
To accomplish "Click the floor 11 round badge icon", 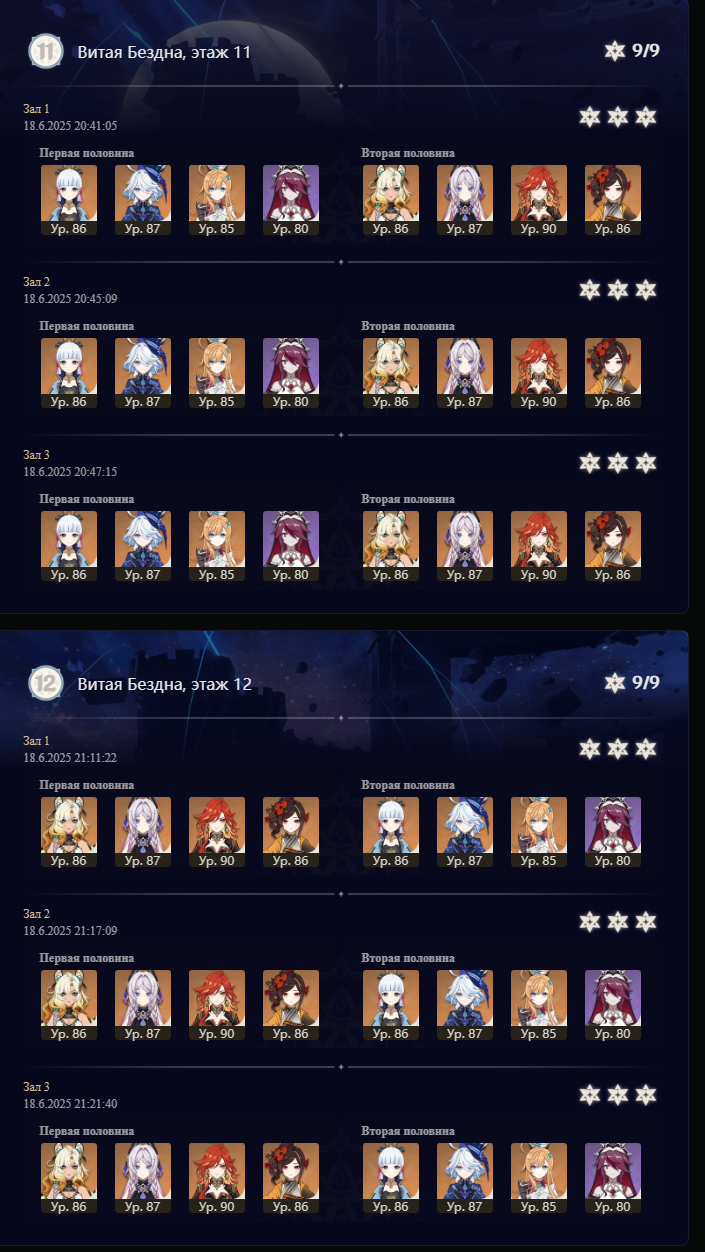I will point(44,52).
